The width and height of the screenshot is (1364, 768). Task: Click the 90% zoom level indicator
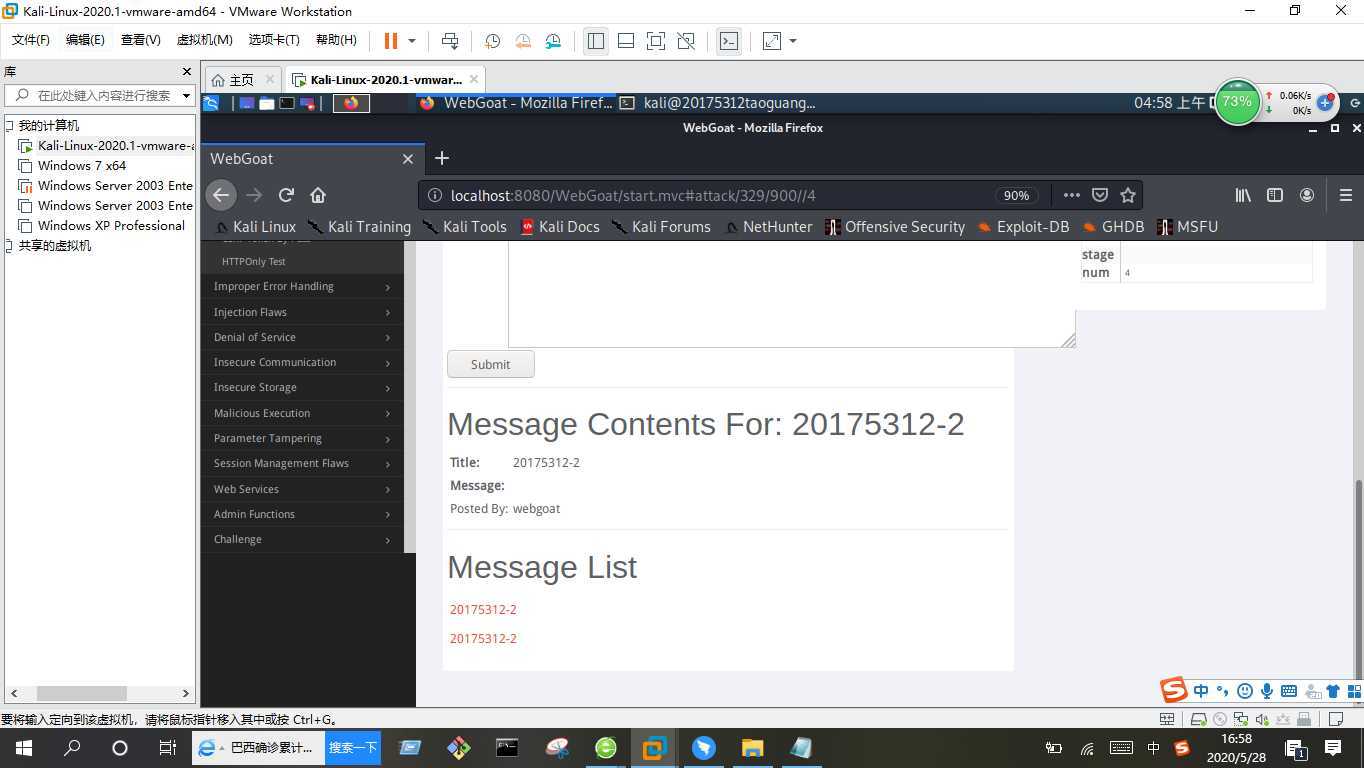(x=1016, y=196)
